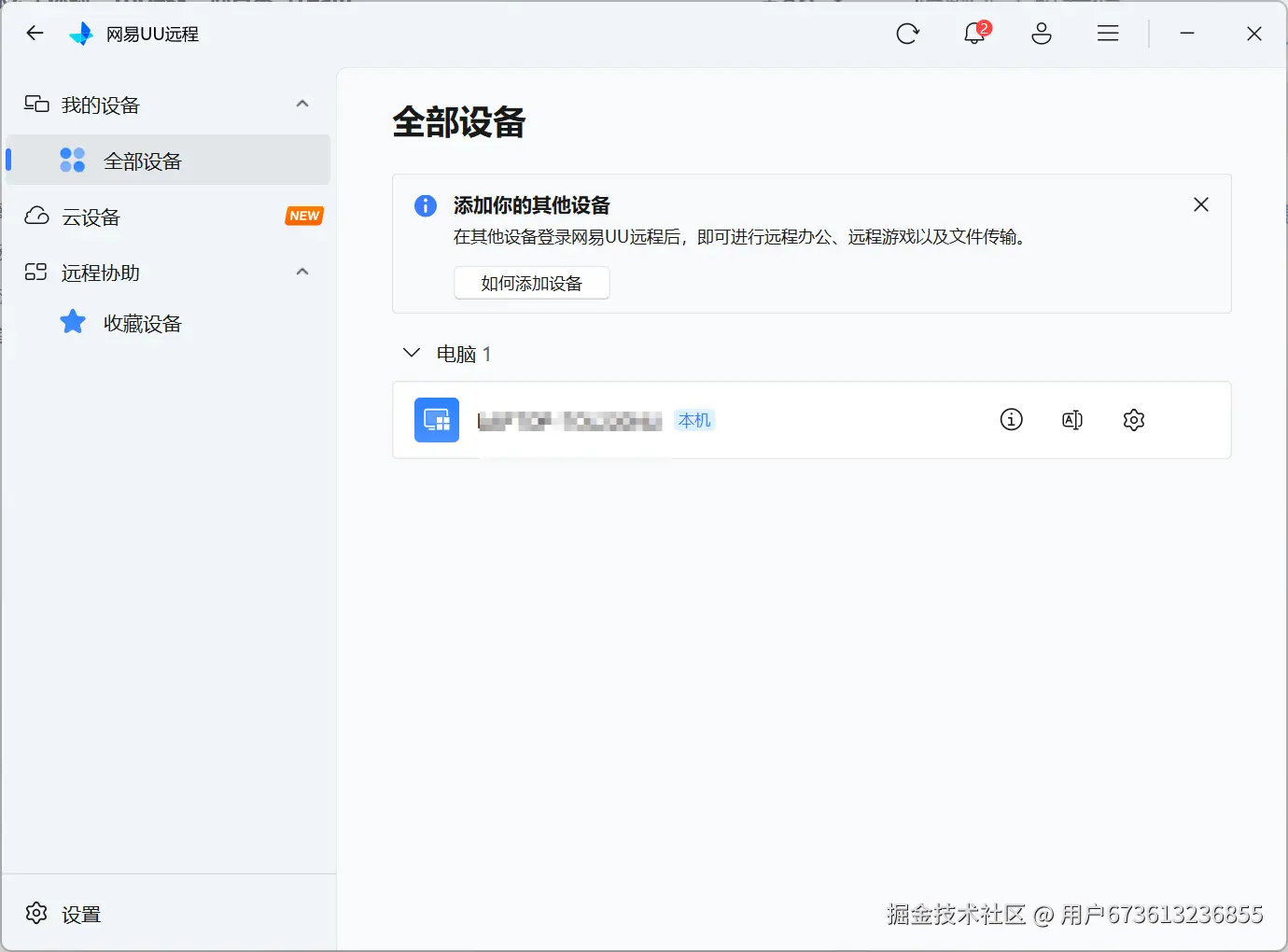1288x952 pixels.
Task: Open the notifications bell
Action: 974,34
